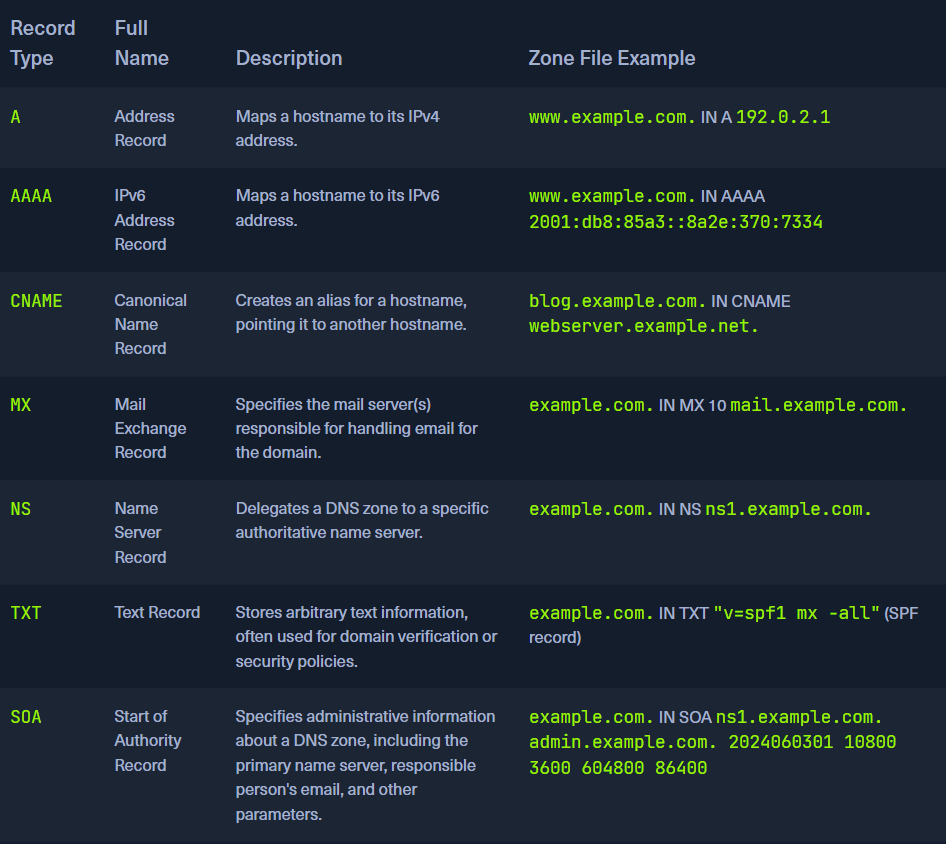
Task: Click the "v=spf1 mx -all" SPF string
Action: [x=796, y=613]
